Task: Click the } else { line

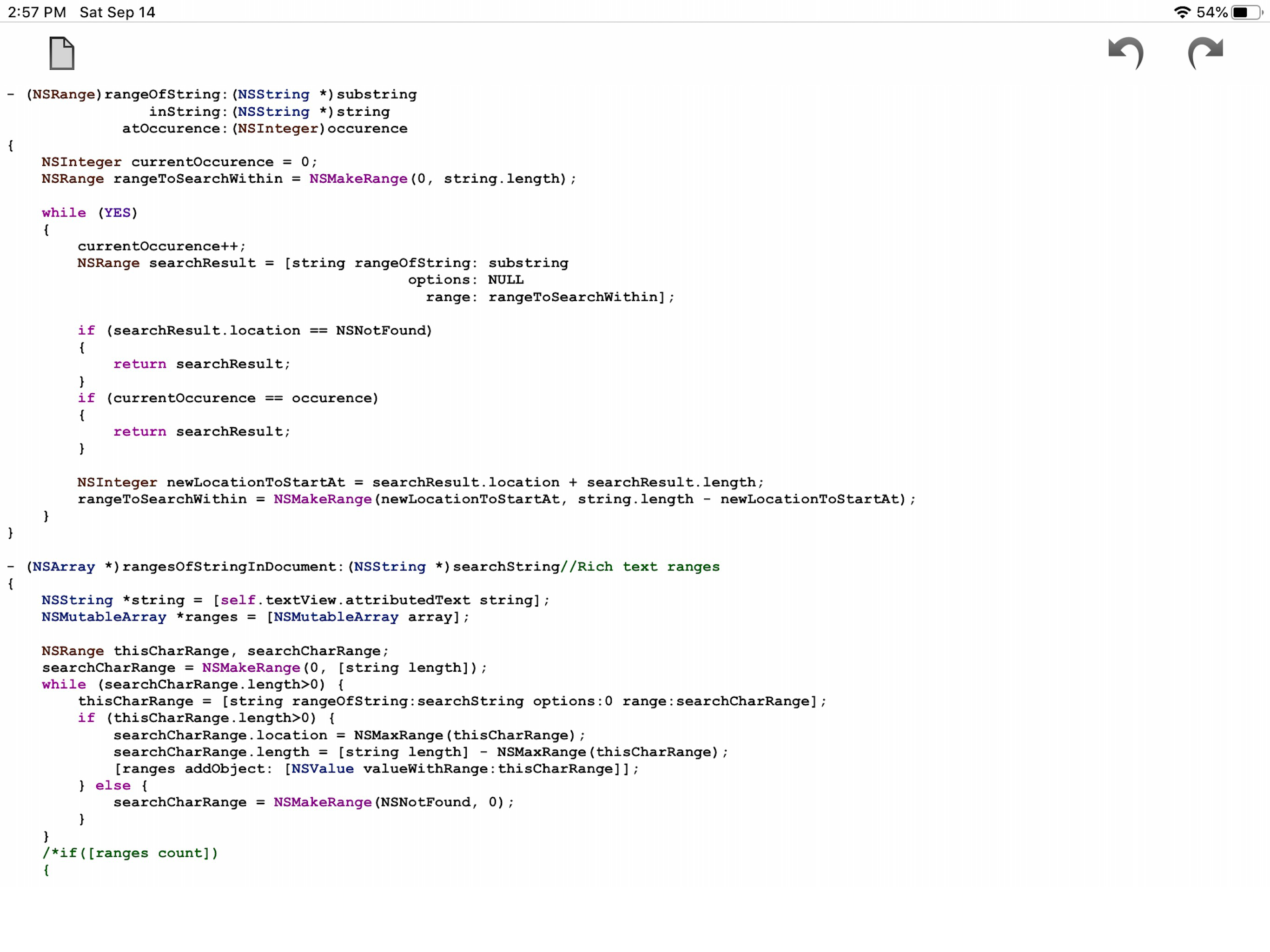Action: coord(113,786)
